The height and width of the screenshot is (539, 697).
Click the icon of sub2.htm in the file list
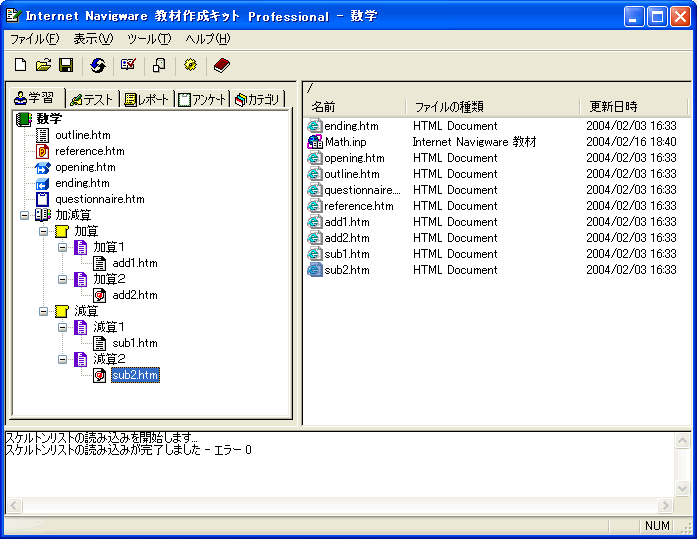[x=315, y=270]
